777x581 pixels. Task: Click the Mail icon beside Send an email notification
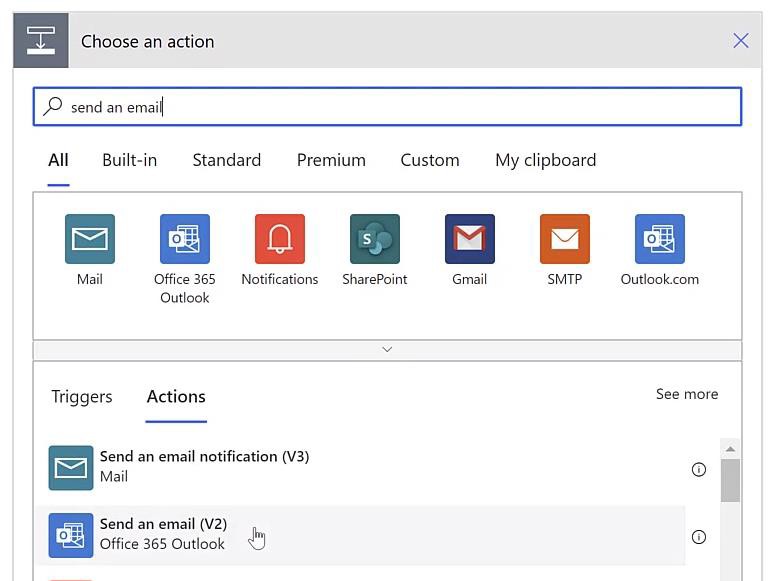(x=71, y=468)
